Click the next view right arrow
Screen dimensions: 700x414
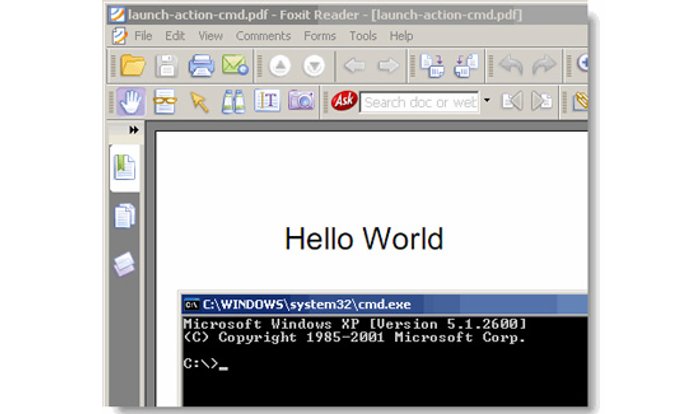(388, 66)
